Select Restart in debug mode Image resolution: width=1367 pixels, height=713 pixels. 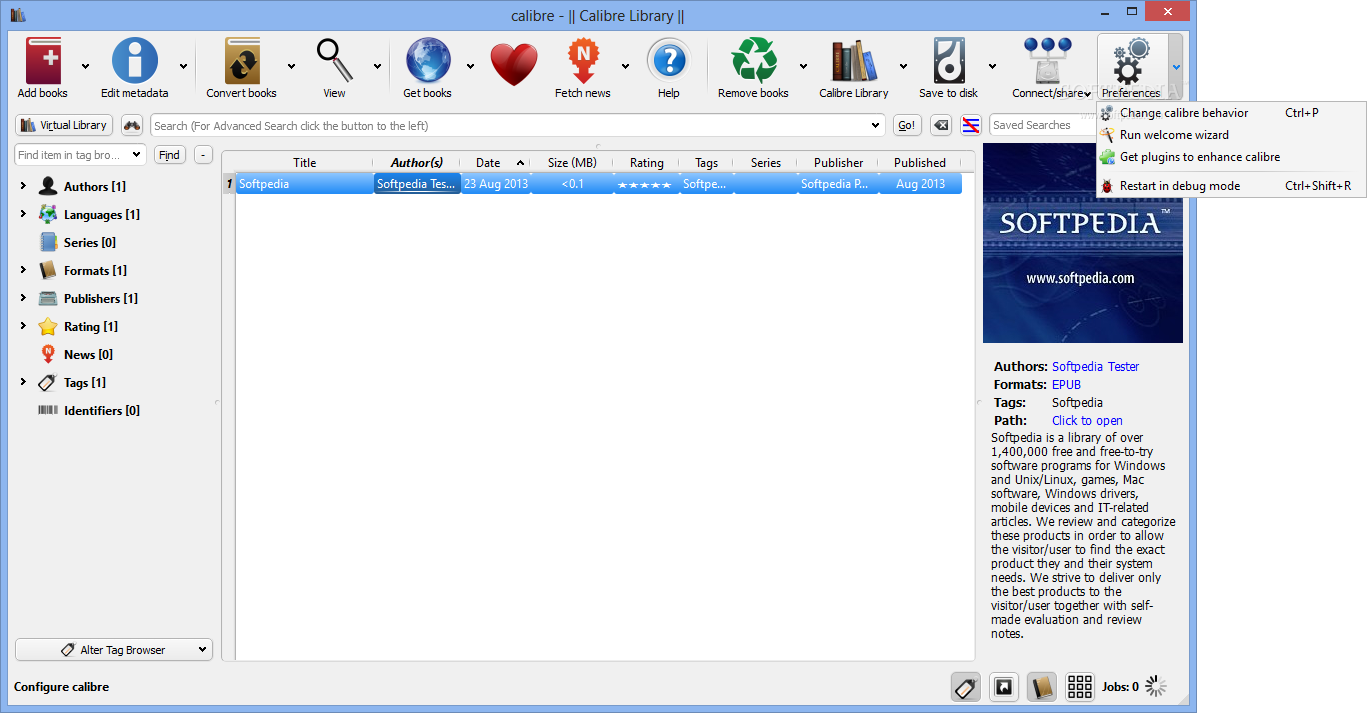tap(1231, 186)
